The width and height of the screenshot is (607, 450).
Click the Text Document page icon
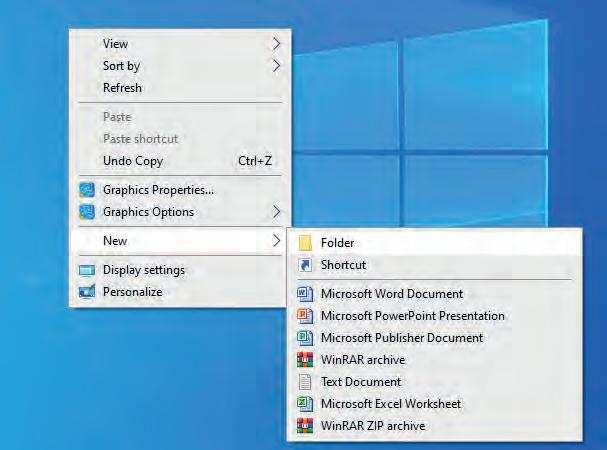[x=305, y=382]
